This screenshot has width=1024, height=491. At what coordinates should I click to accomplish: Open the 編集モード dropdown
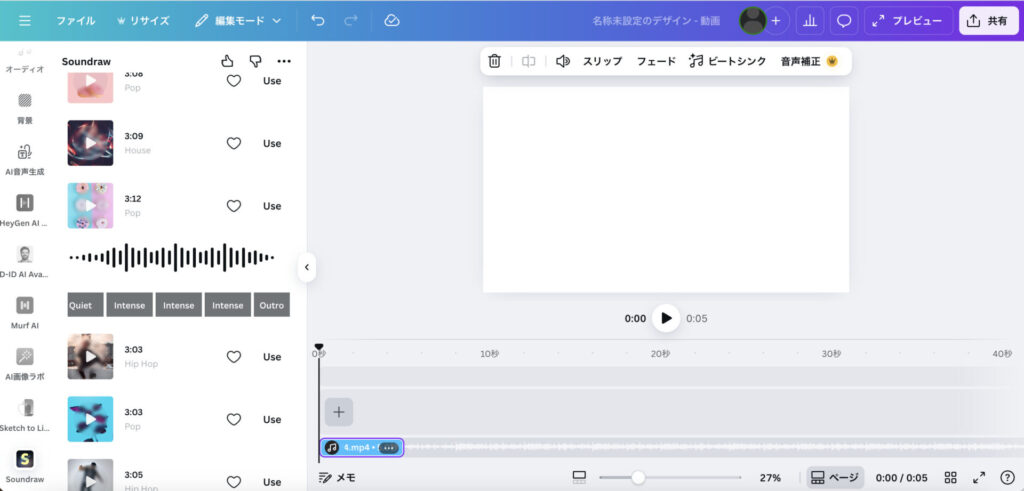[x=238, y=20]
